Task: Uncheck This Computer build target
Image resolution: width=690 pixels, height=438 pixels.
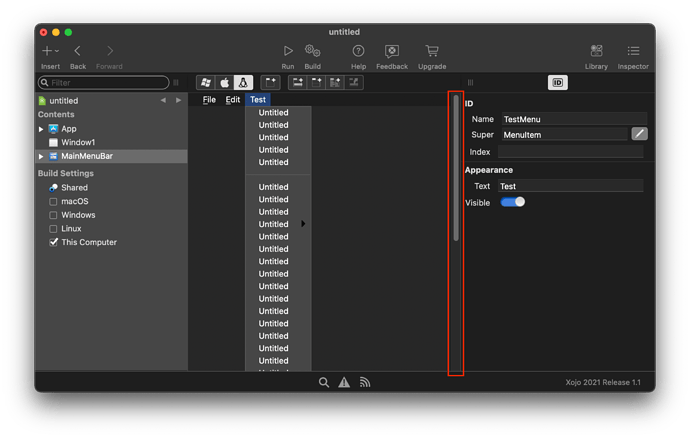Action: point(53,243)
